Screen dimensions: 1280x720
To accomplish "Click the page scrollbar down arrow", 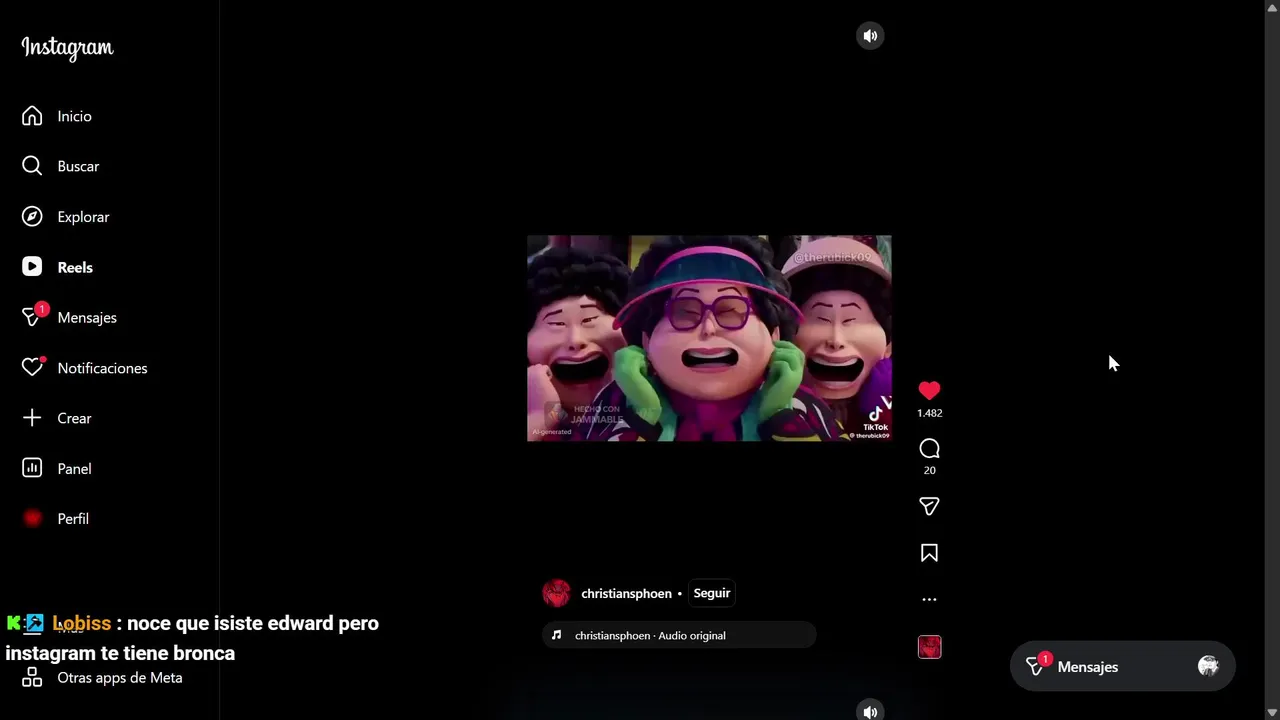I will tap(1272, 712).
